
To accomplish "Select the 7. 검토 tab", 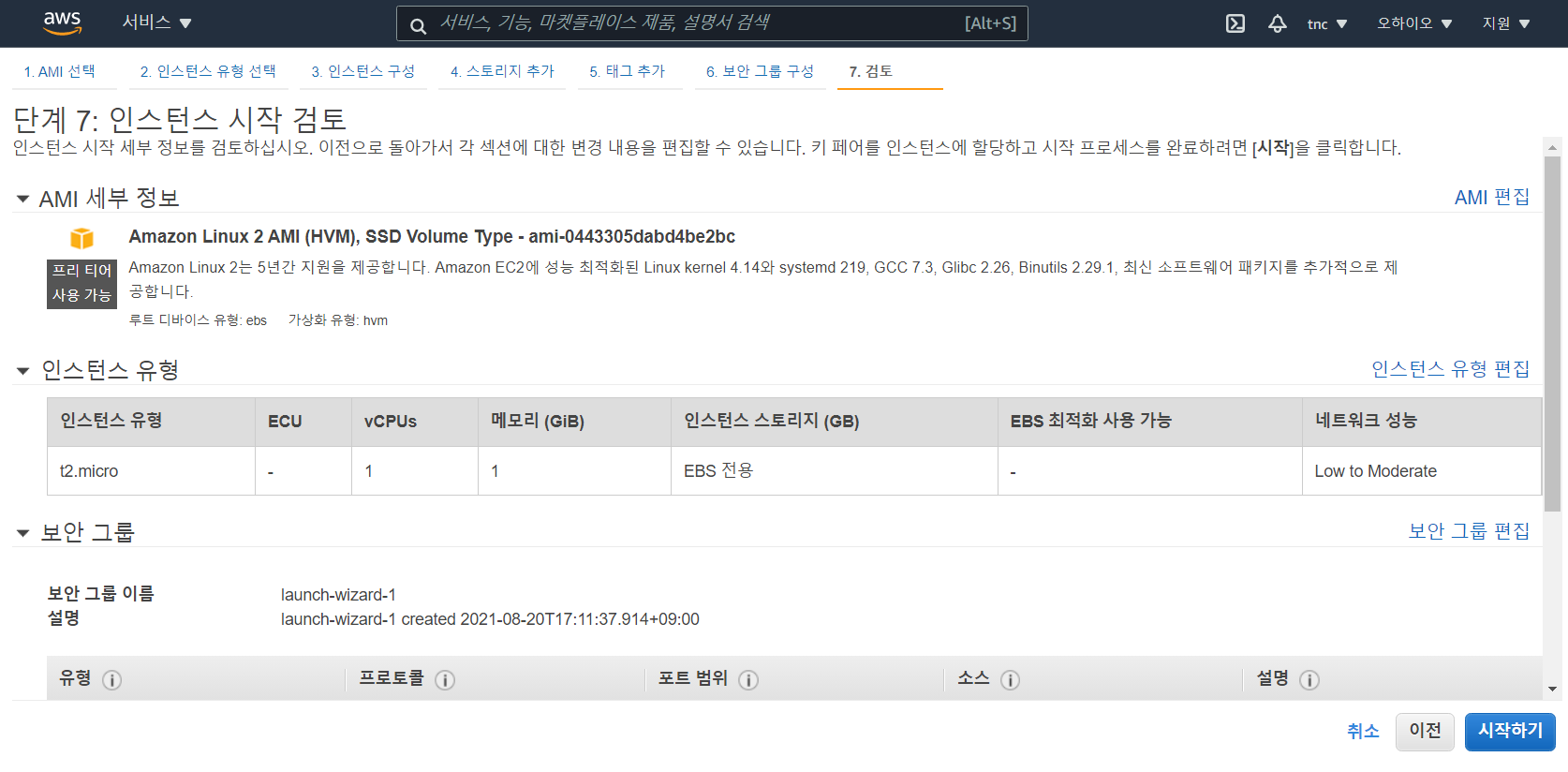I will [x=870, y=71].
